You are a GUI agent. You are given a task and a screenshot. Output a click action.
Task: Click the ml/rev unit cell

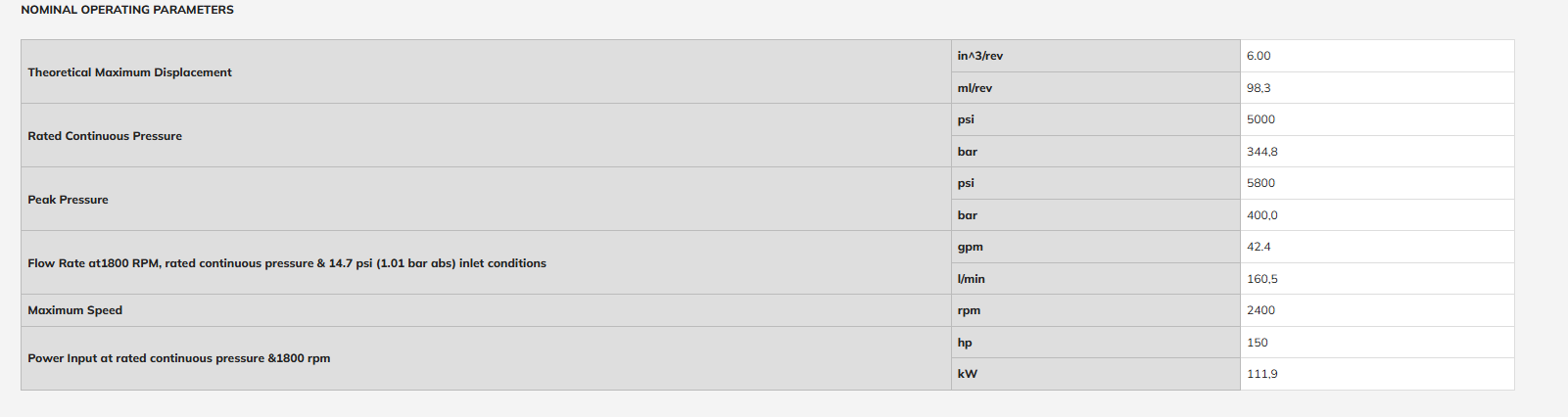click(1096, 88)
